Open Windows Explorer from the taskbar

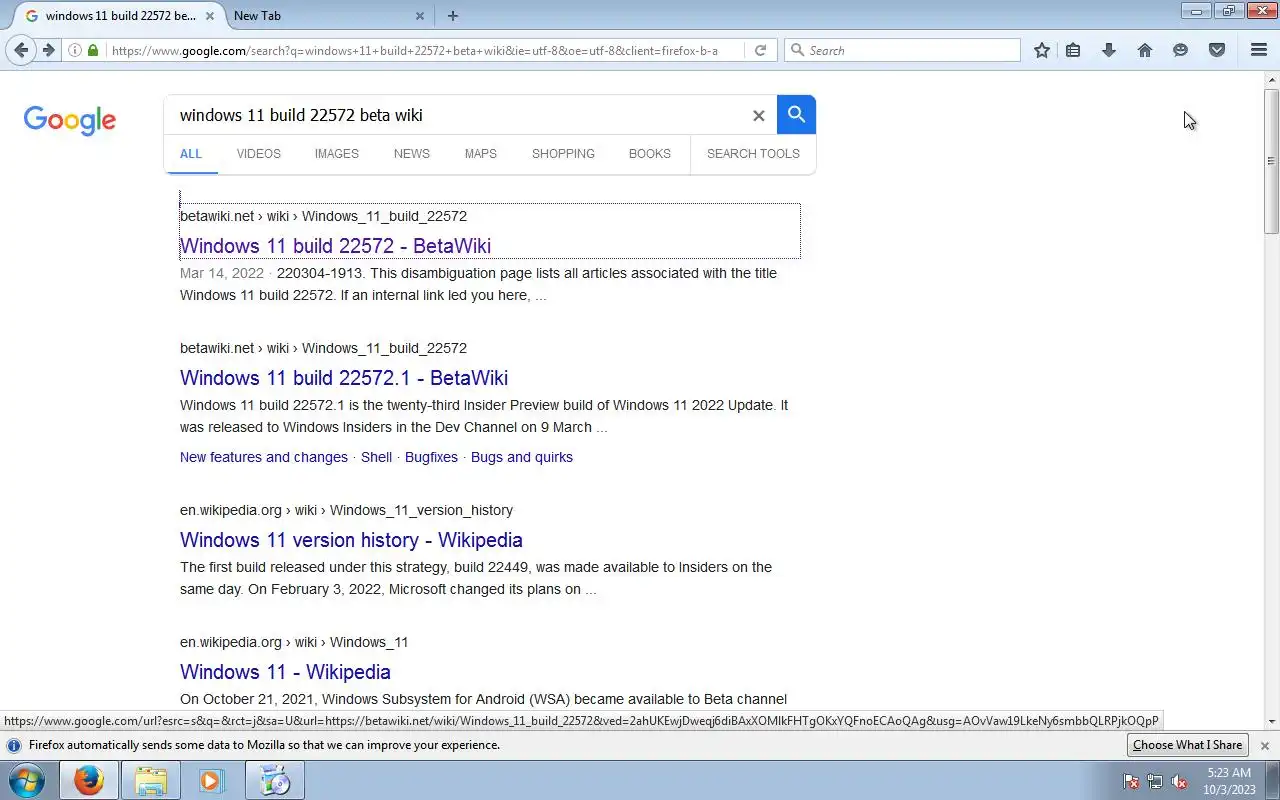click(x=150, y=780)
